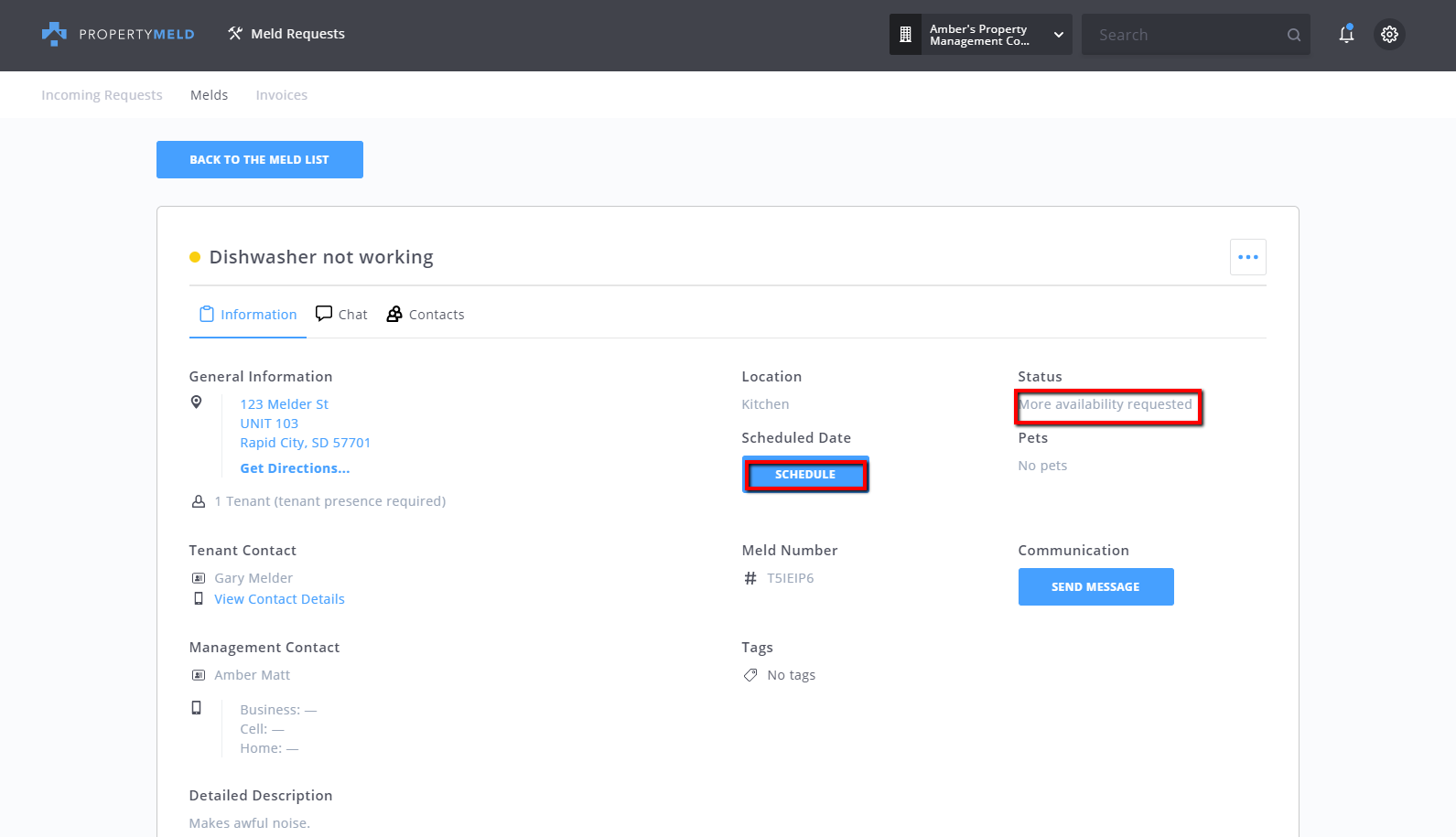Click the Meld Requests tools icon
Screen dimensions: 1456x837
click(x=235, y=34)
